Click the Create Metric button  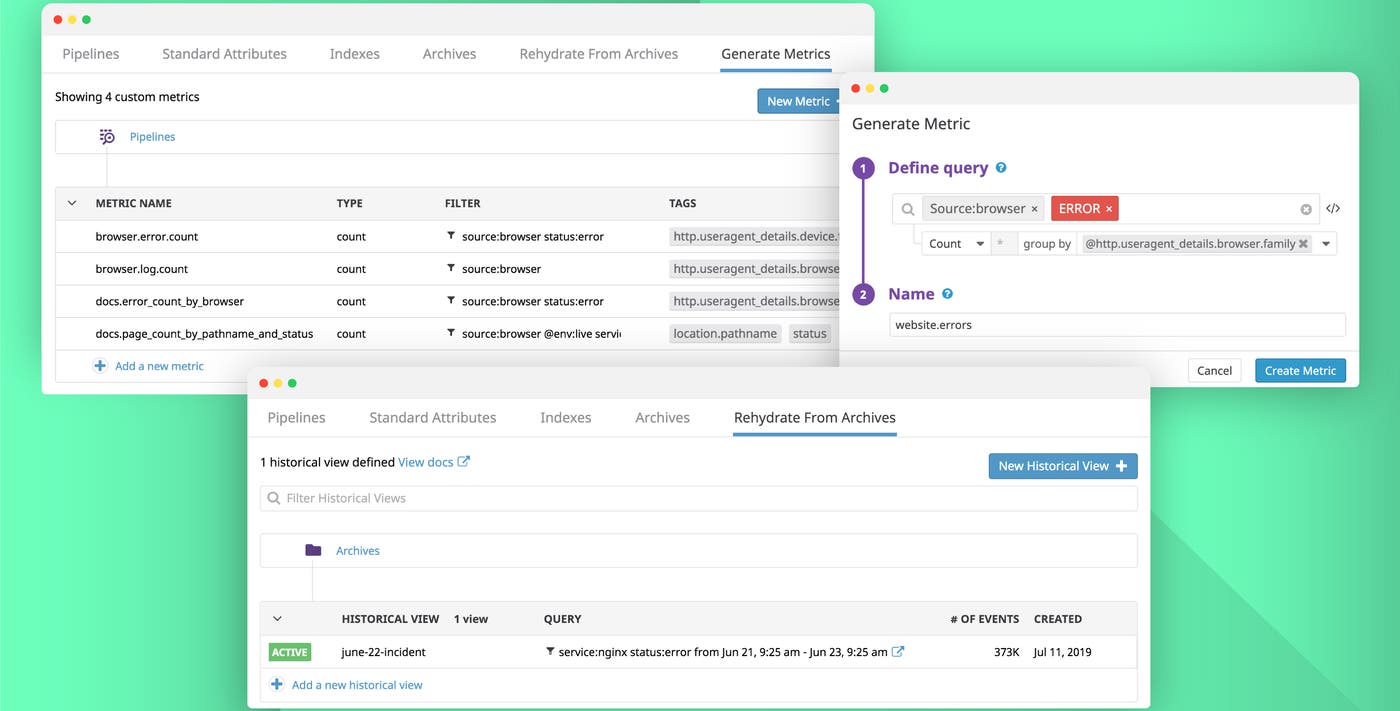(x=1300, y=370)
